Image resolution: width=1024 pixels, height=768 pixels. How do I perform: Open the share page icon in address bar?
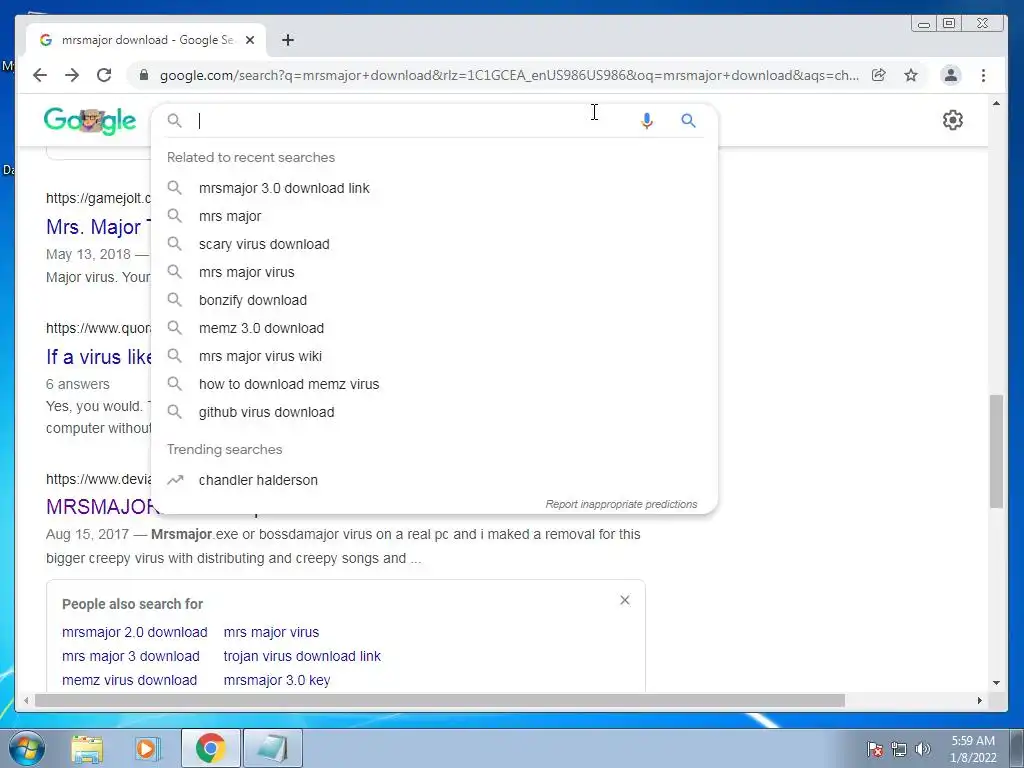click(879, 75)
